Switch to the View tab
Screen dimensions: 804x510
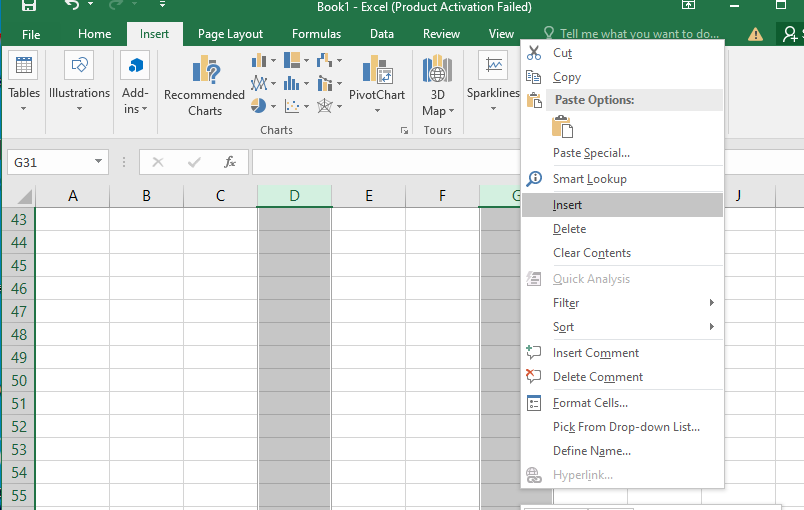point(501,34)
